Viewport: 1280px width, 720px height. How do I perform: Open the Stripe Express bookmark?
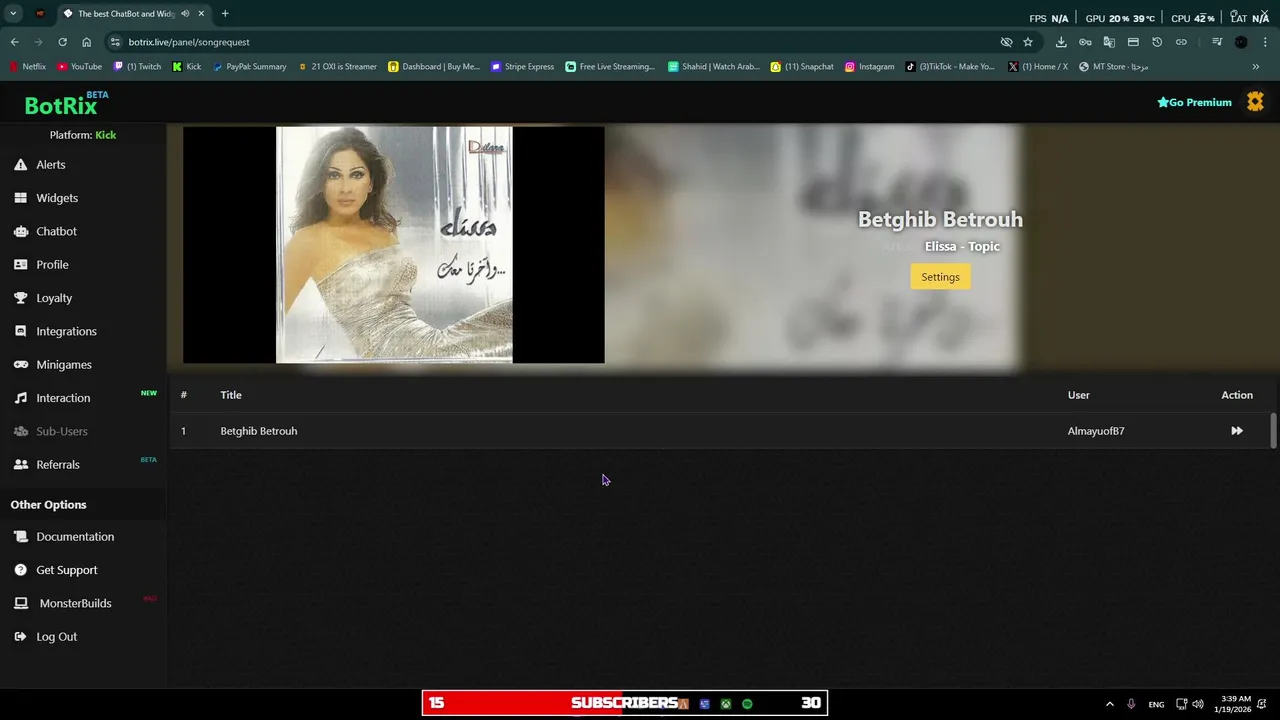[x=522, y=67]
